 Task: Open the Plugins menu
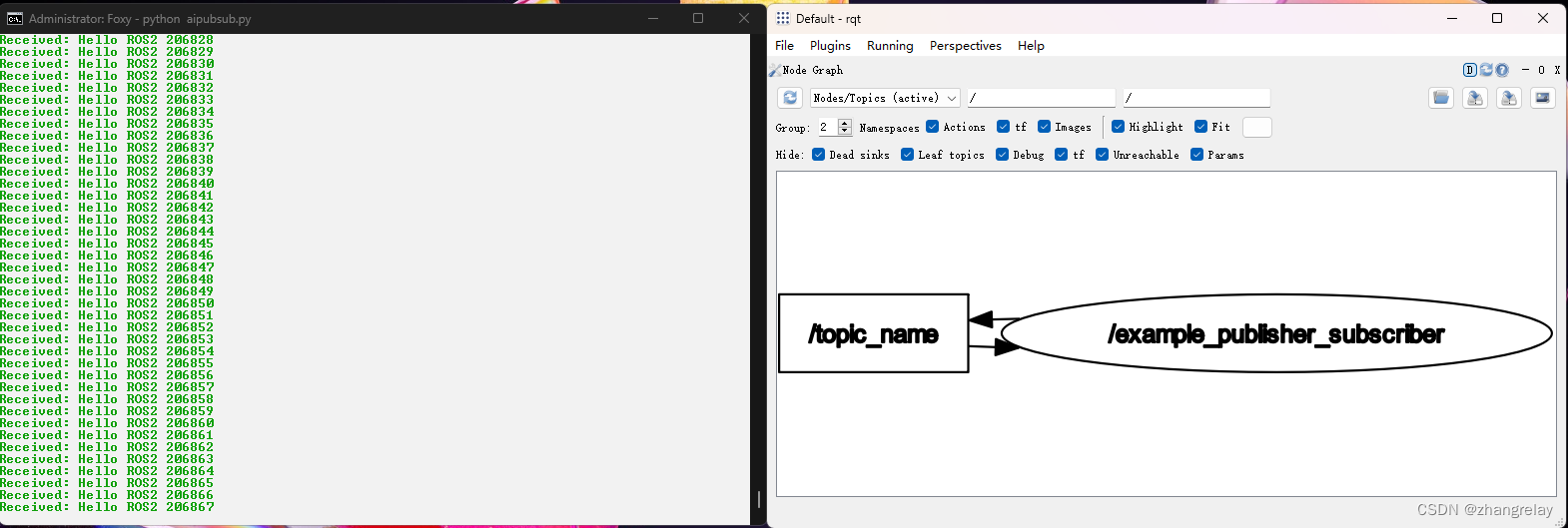pyautogui.click(x=830, y=46)
